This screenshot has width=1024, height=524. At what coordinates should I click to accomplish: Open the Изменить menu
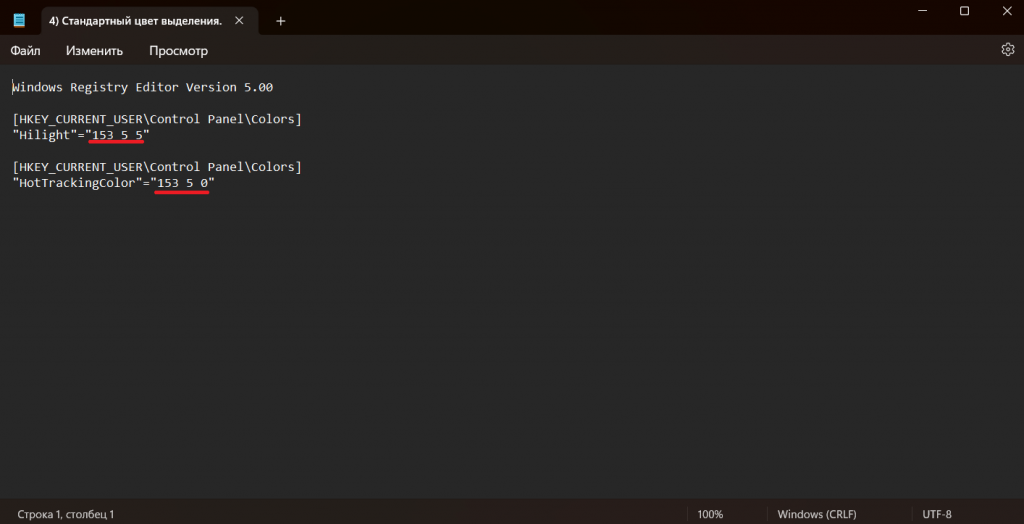94,50
